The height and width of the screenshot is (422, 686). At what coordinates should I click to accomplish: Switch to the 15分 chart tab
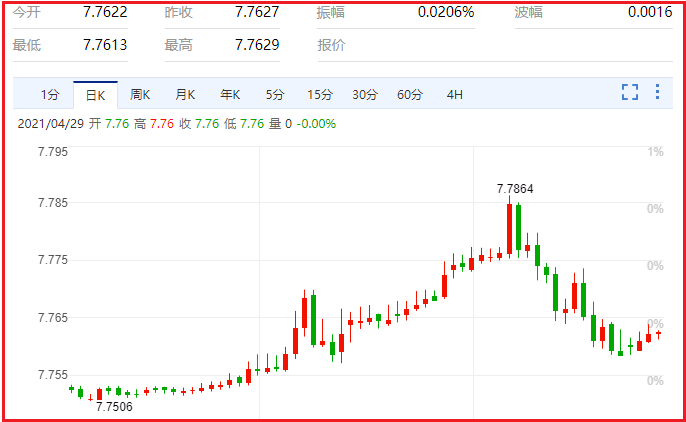[320, 95]
